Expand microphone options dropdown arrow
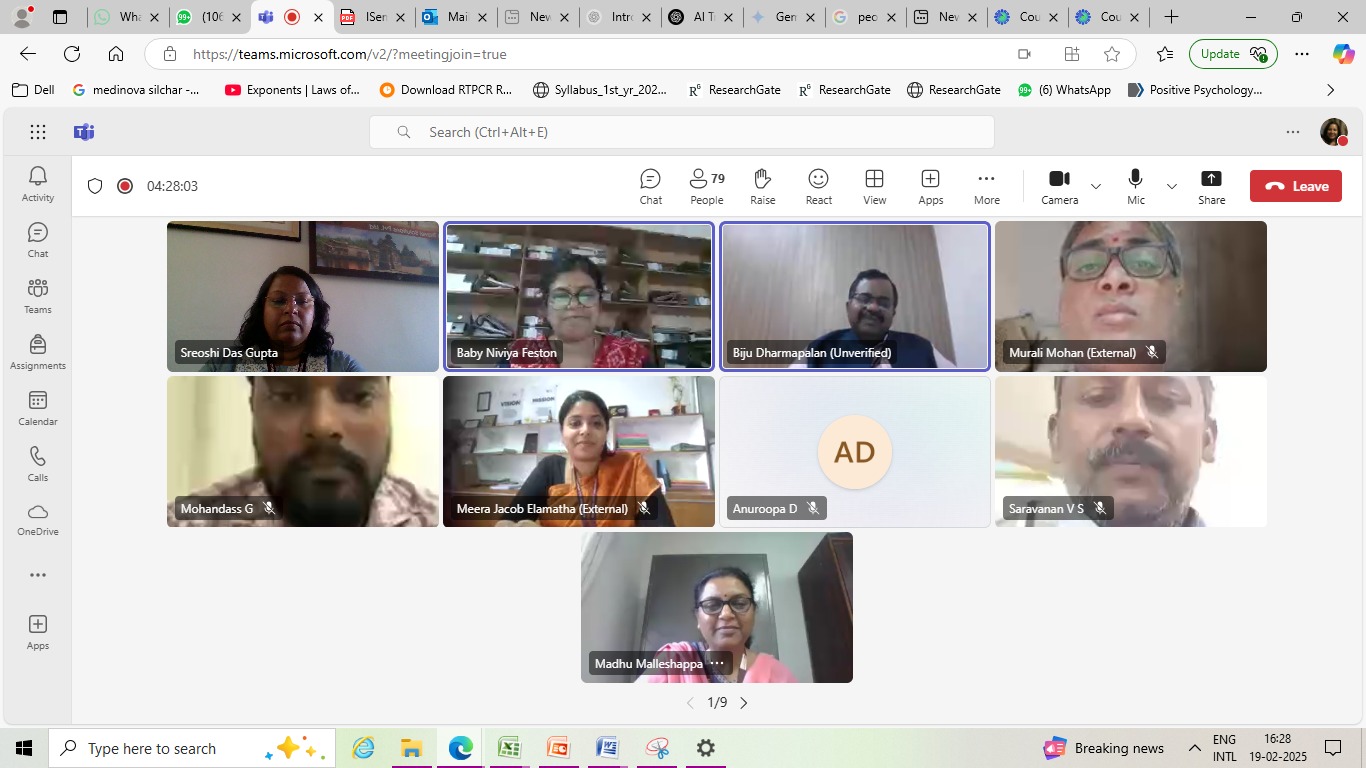Screen dimensions: 1366x768 tap(1172, 186)
